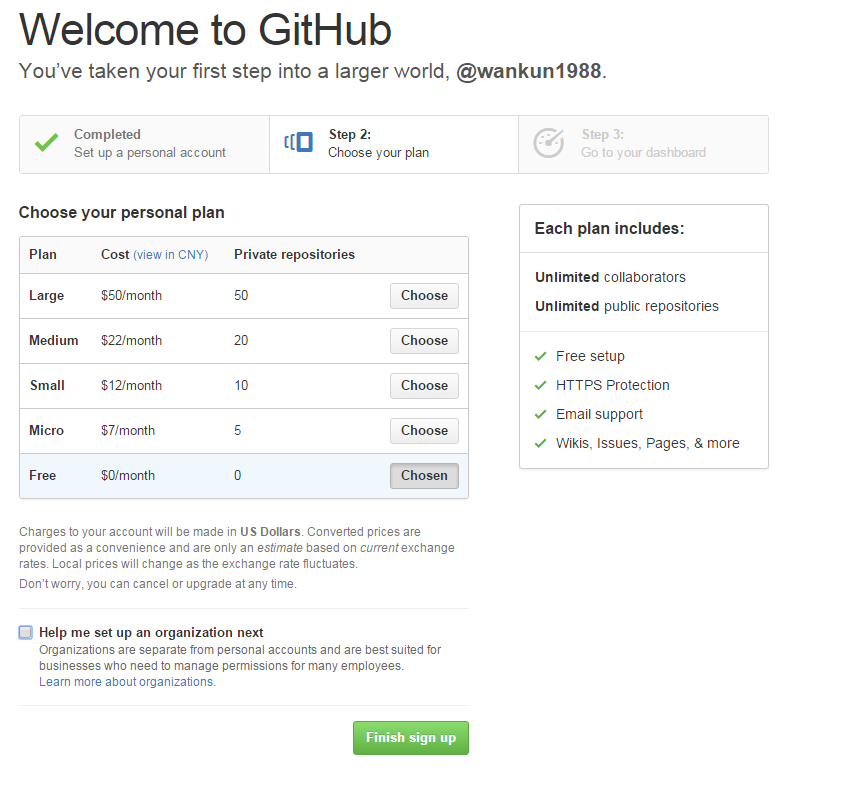Image resolution: width=850 pixels, height=805 pixels.
Task: Click the Chosen button for Free plan
Action: coord(424,475)
